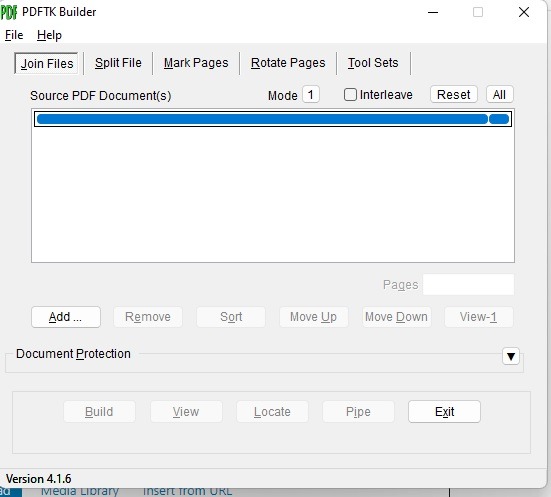This screenshot has width=551, height=497.
Task: Click the Locate button
Action: [x=272, y=412]
